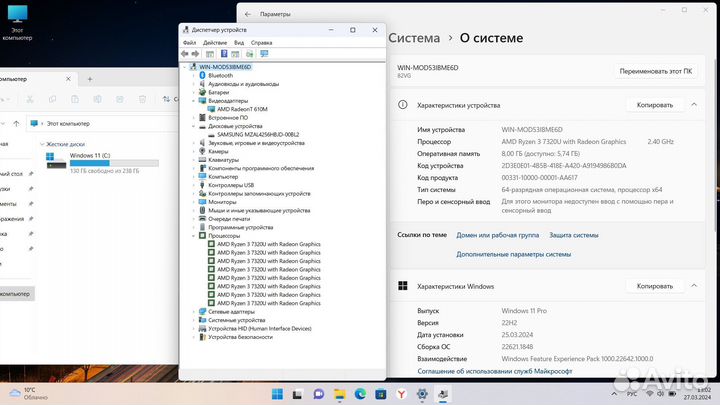Viewport: 720px width, 405px height.
Task: Open Дополнительные параметры системы link
Action: pyautogui.click(x=513, y=254)
